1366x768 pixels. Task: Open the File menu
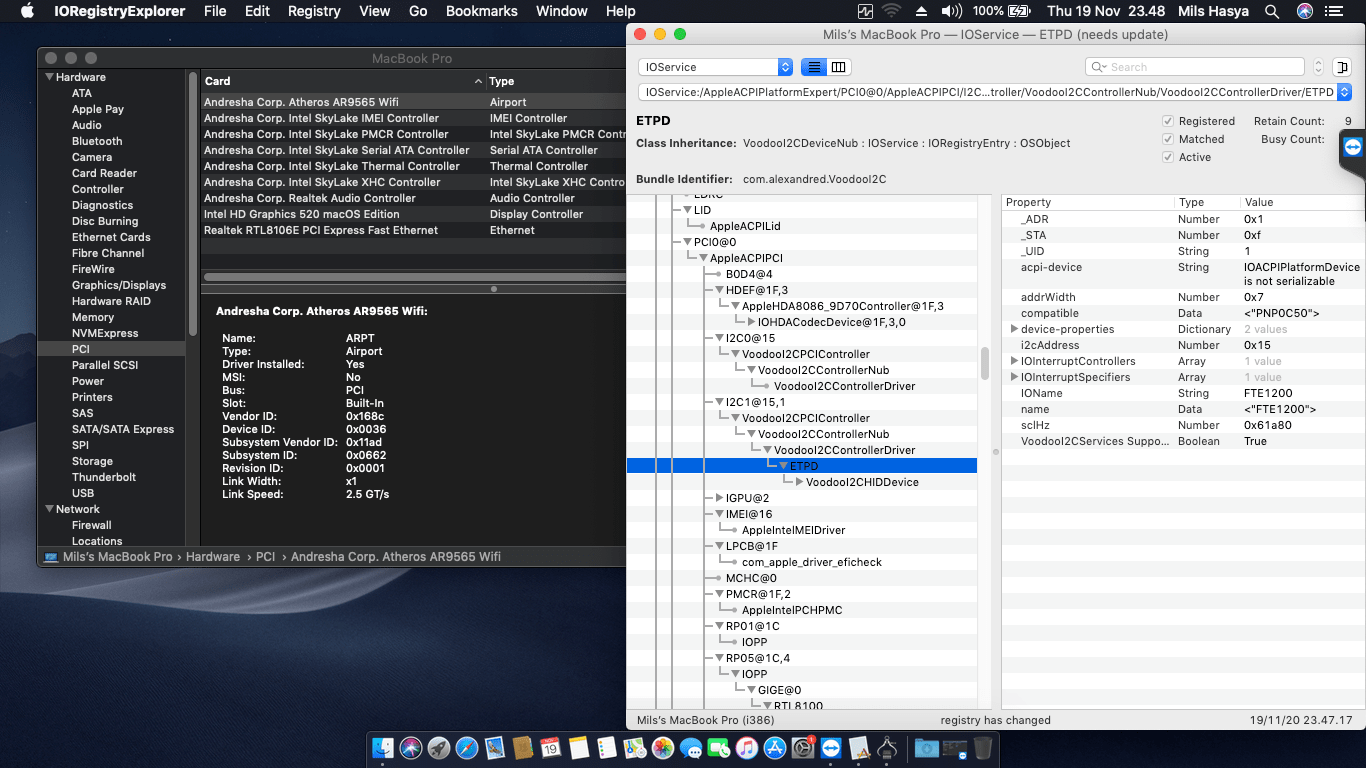(215, 11)
